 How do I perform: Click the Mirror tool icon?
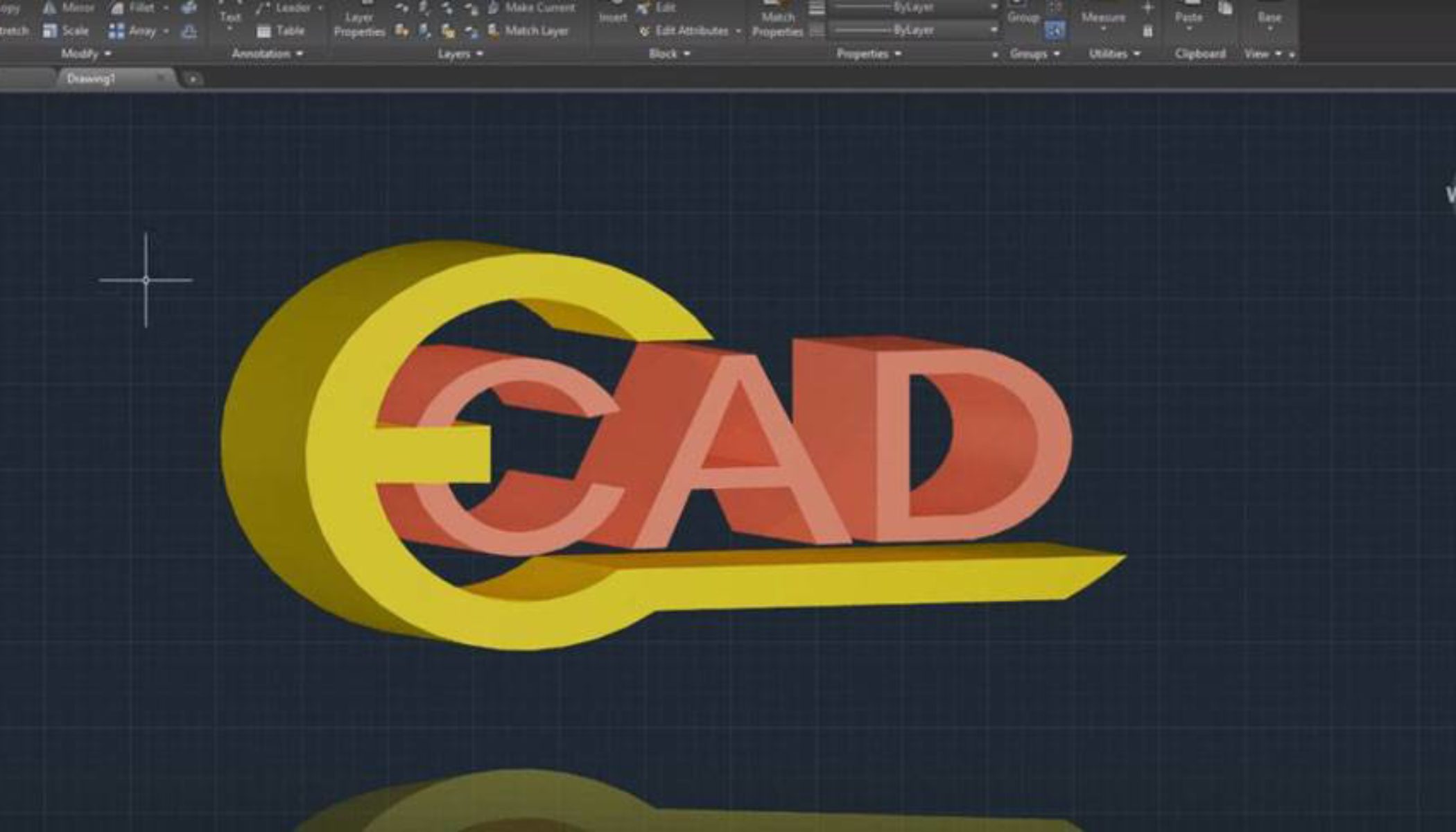point(50,8)
